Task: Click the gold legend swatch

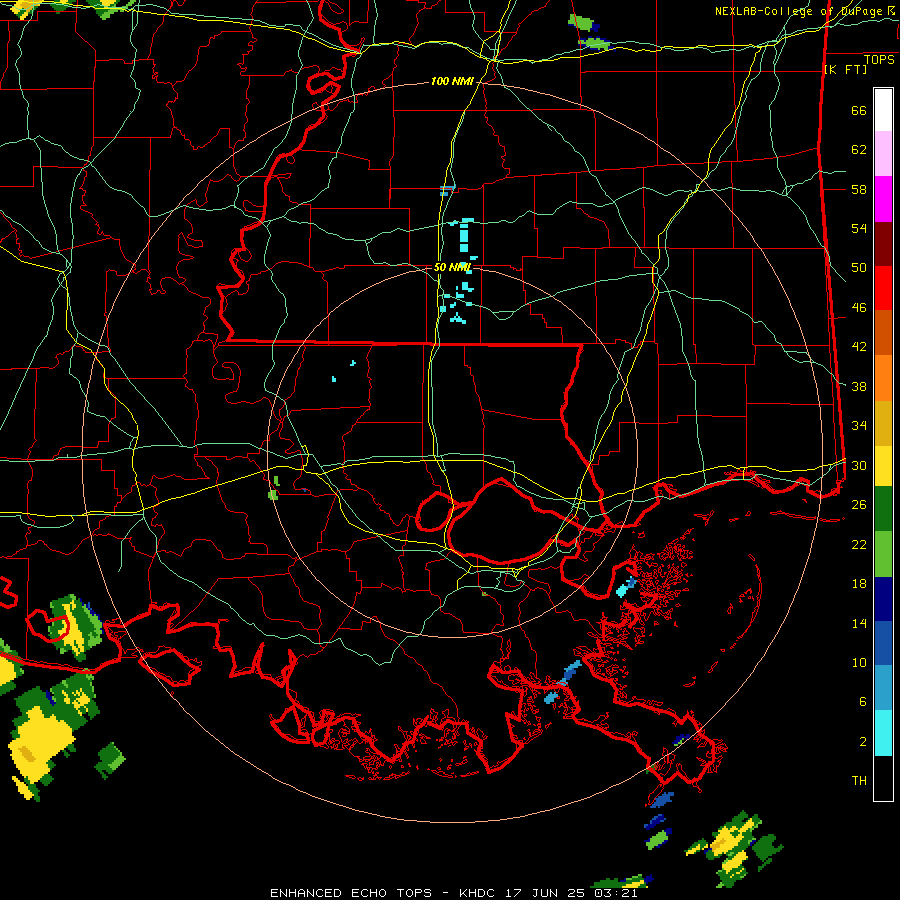Action: 883,424
